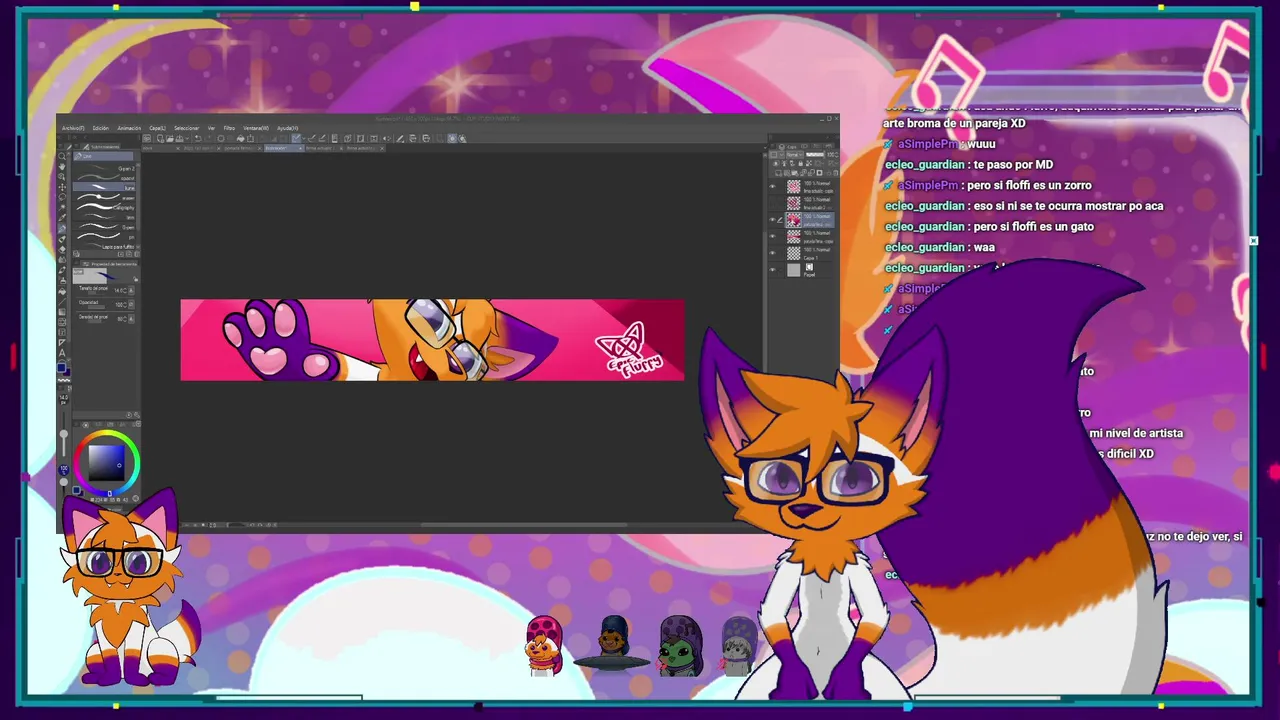Toggle the lock layer padlock icon
Viewport: 1280px width, 720px height.
coord(801,163)
